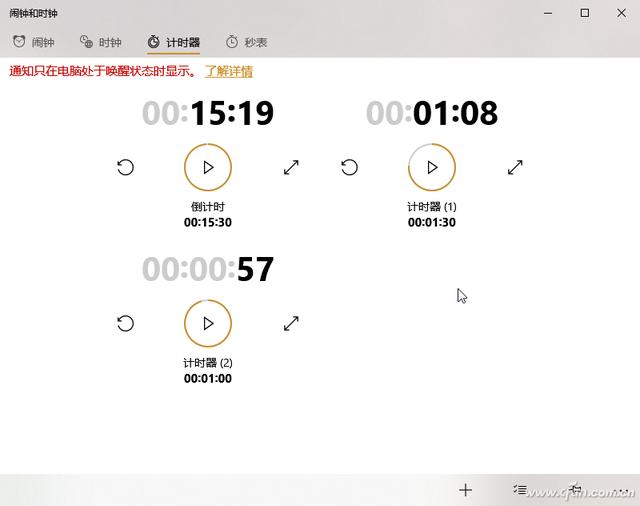Image resolution: width=640 pixels, height=506 pixels.
Task: Click the select timers list icon
Action: pos(520,490)
